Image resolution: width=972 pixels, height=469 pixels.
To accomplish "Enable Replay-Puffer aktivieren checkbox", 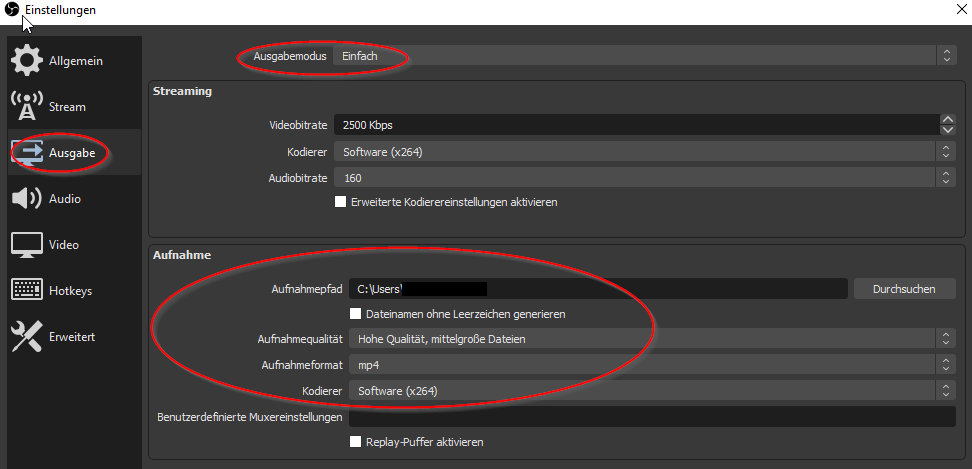I will coord(356,442).
